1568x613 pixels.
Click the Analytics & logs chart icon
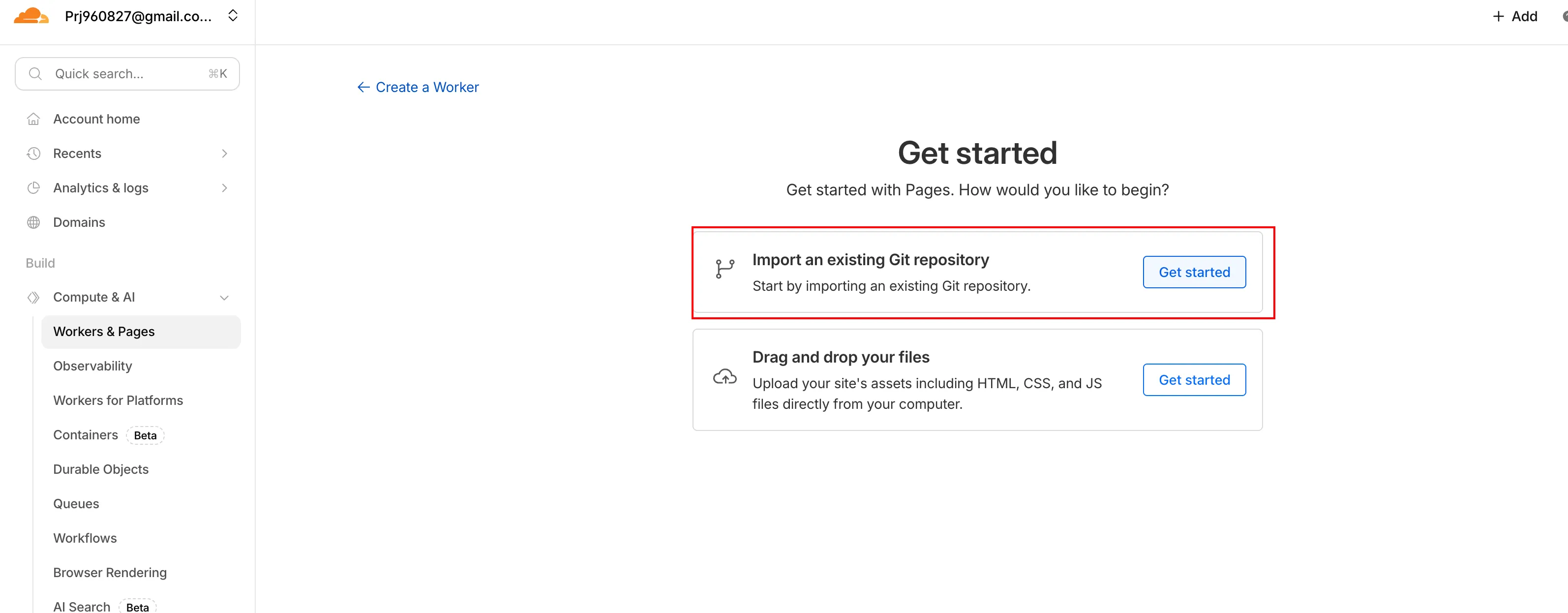click(x=33, y=188)
